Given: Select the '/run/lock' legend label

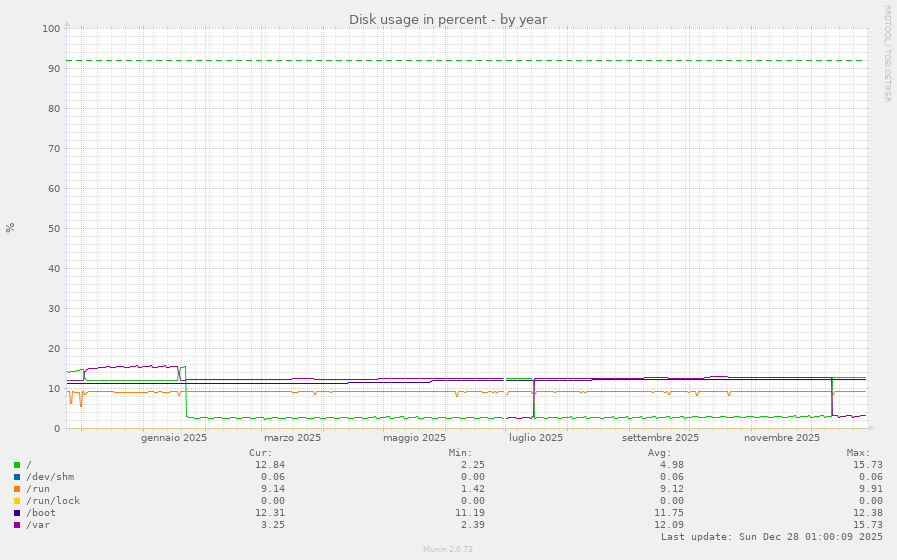Looking at the screenshot, I should 53,501.
